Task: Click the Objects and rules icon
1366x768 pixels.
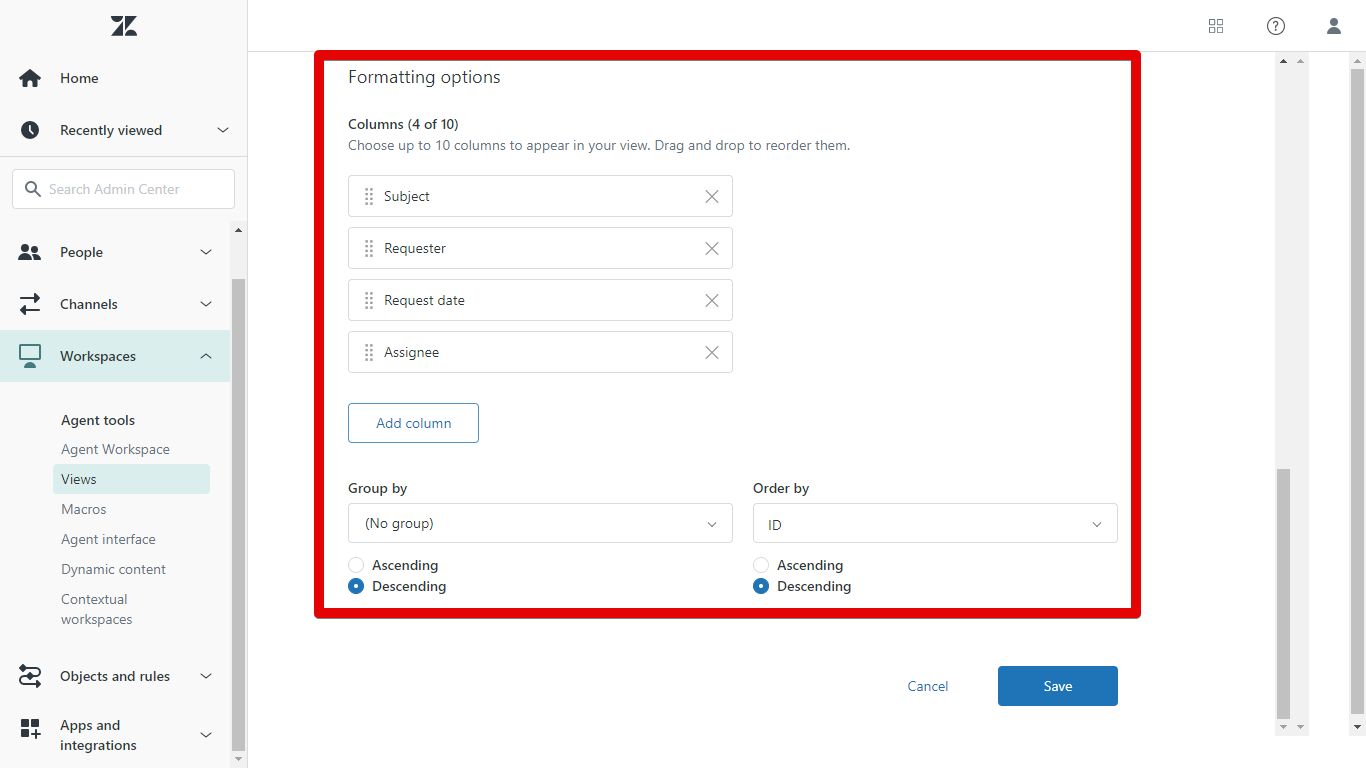Action: pyautogui.click(x=30, y=676)
